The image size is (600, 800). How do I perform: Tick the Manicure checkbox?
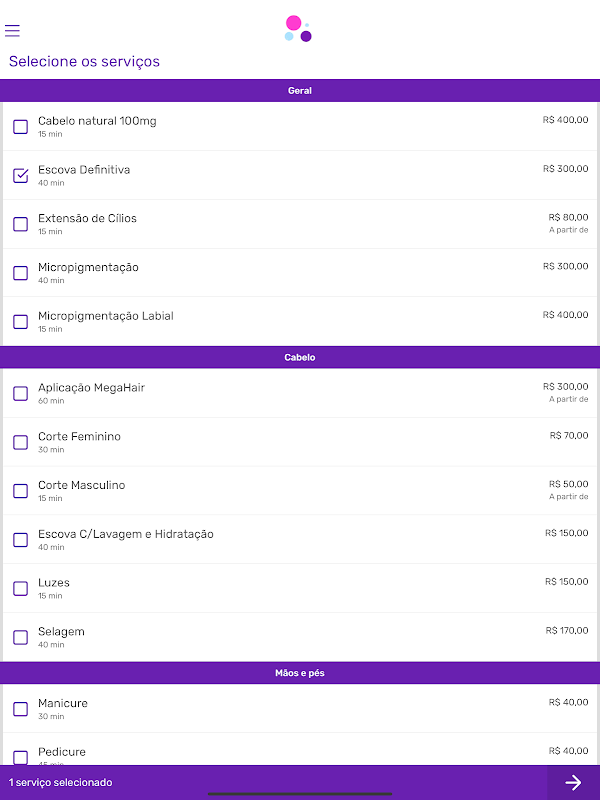pos(20,709)
